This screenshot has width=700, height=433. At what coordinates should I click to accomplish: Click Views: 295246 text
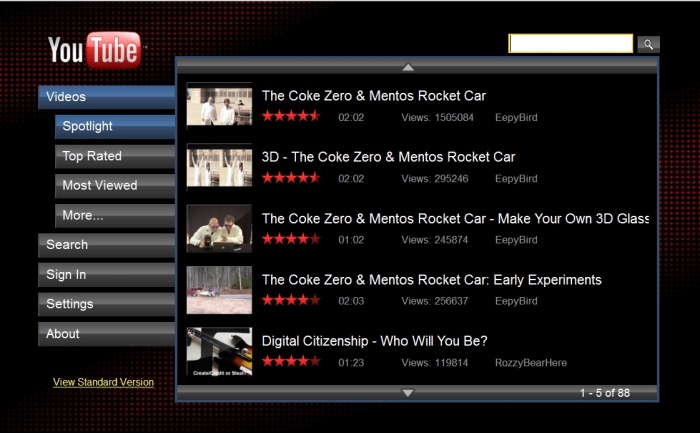[x=435, y=179]
